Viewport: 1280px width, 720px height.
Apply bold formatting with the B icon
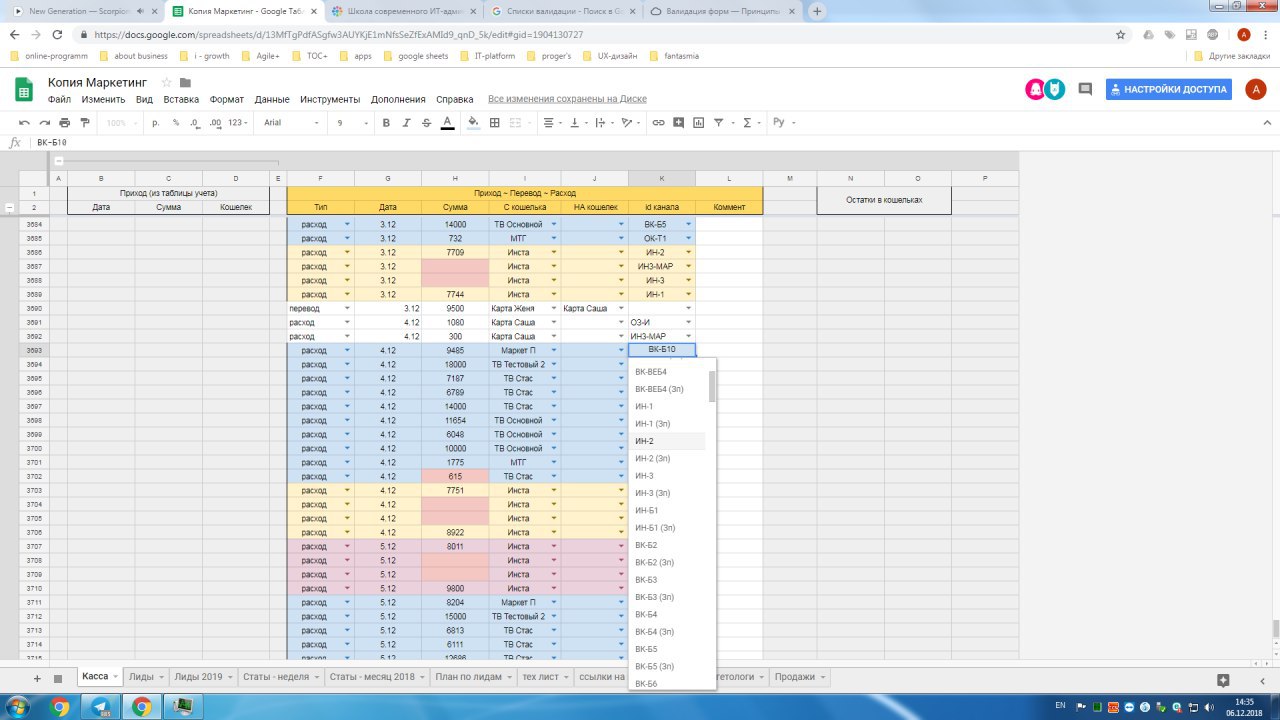(386, 122)
